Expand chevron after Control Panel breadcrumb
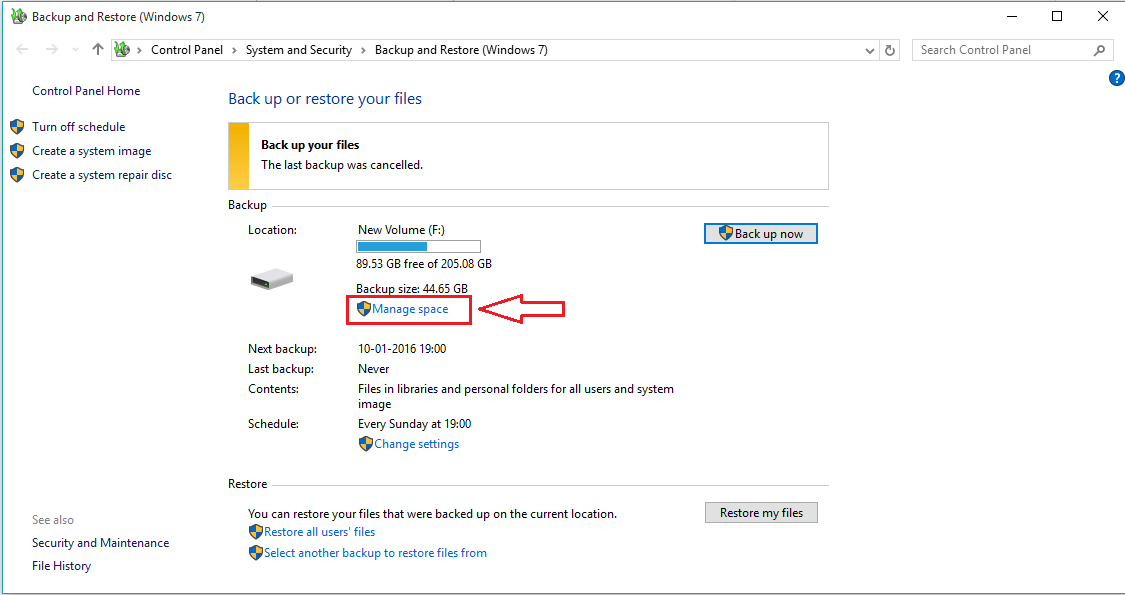1125x595 pixels. click(x=235, y=50)
